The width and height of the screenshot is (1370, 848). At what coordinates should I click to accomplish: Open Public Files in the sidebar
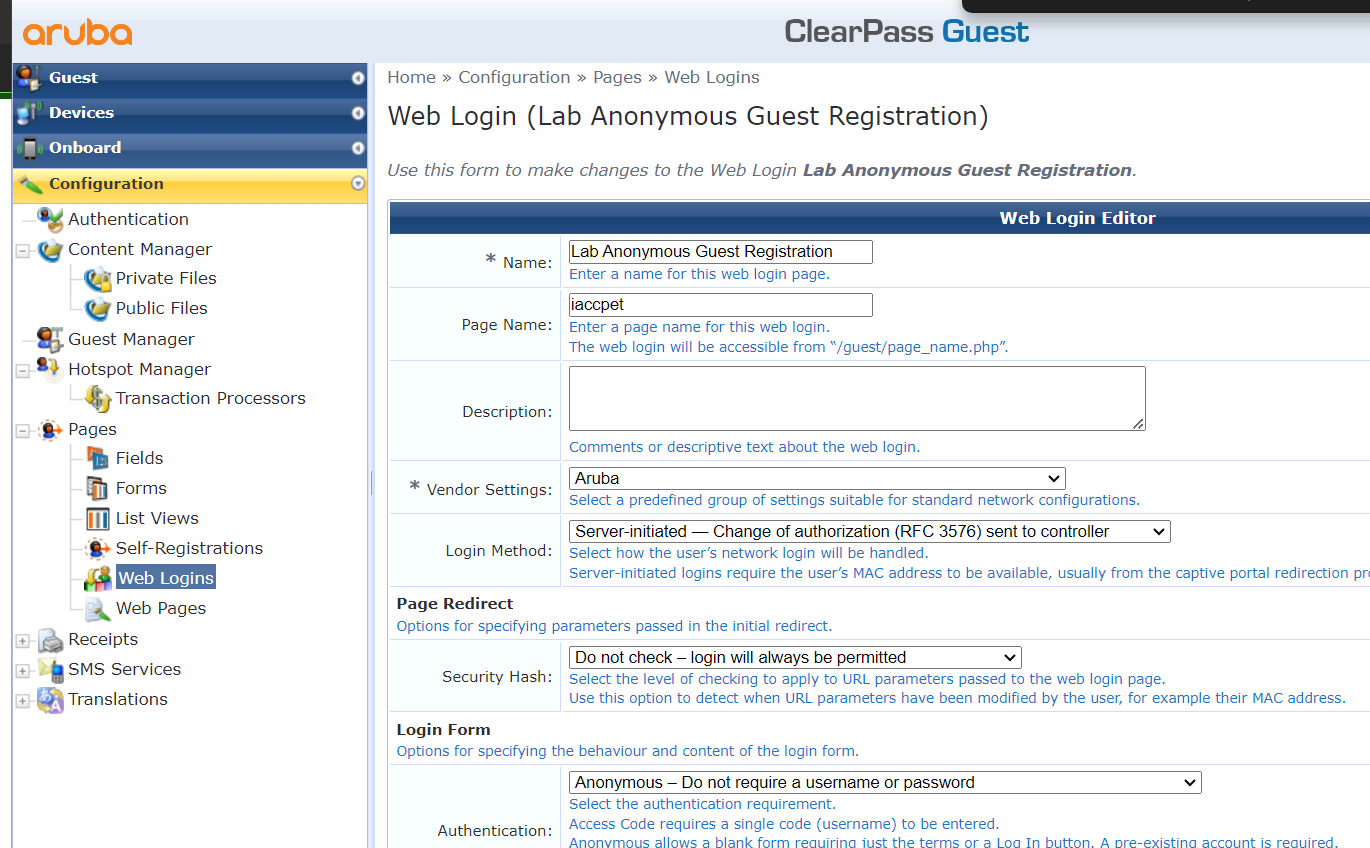pos(162,308)
